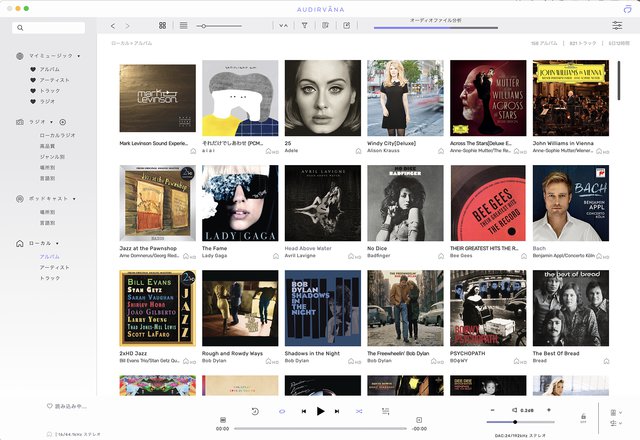
Task: Switch to list view layout
Action: coord(183,25)
